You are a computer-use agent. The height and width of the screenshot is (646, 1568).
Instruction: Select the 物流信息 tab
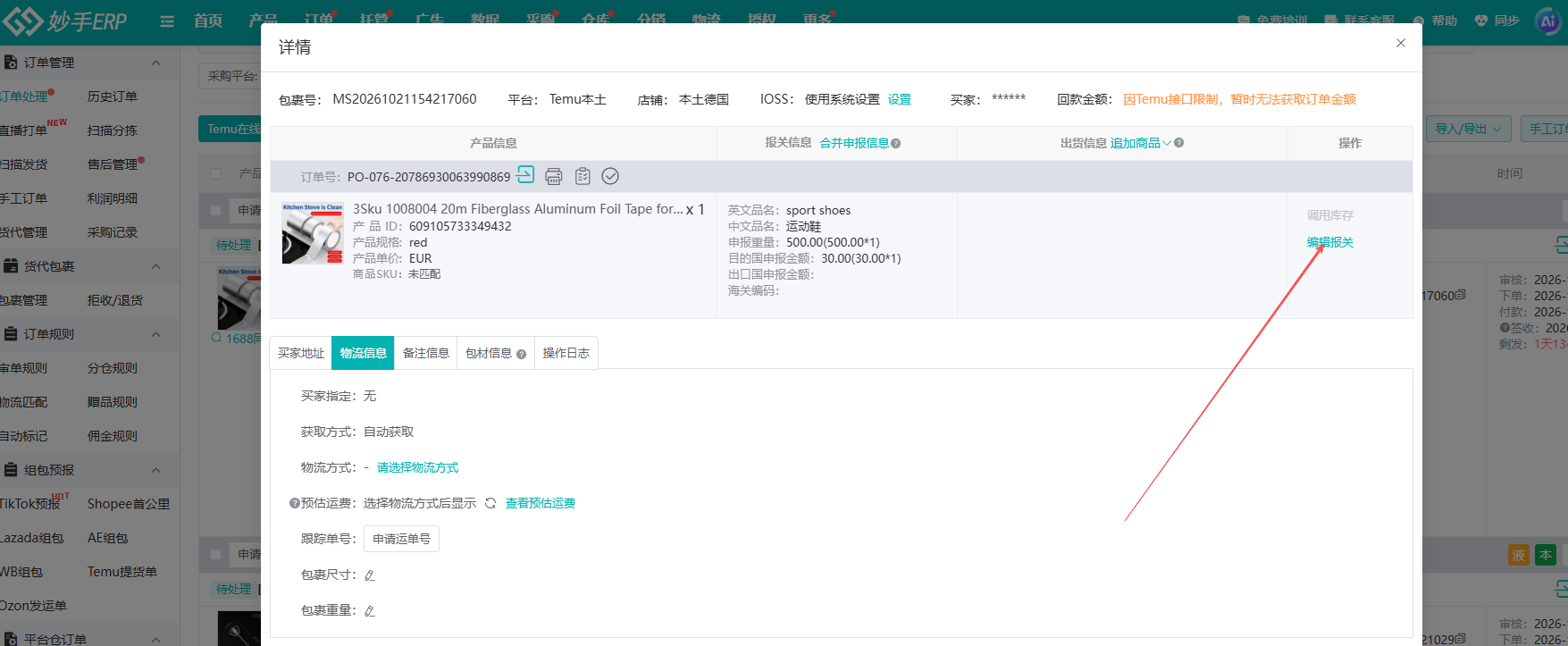(363, 353)
